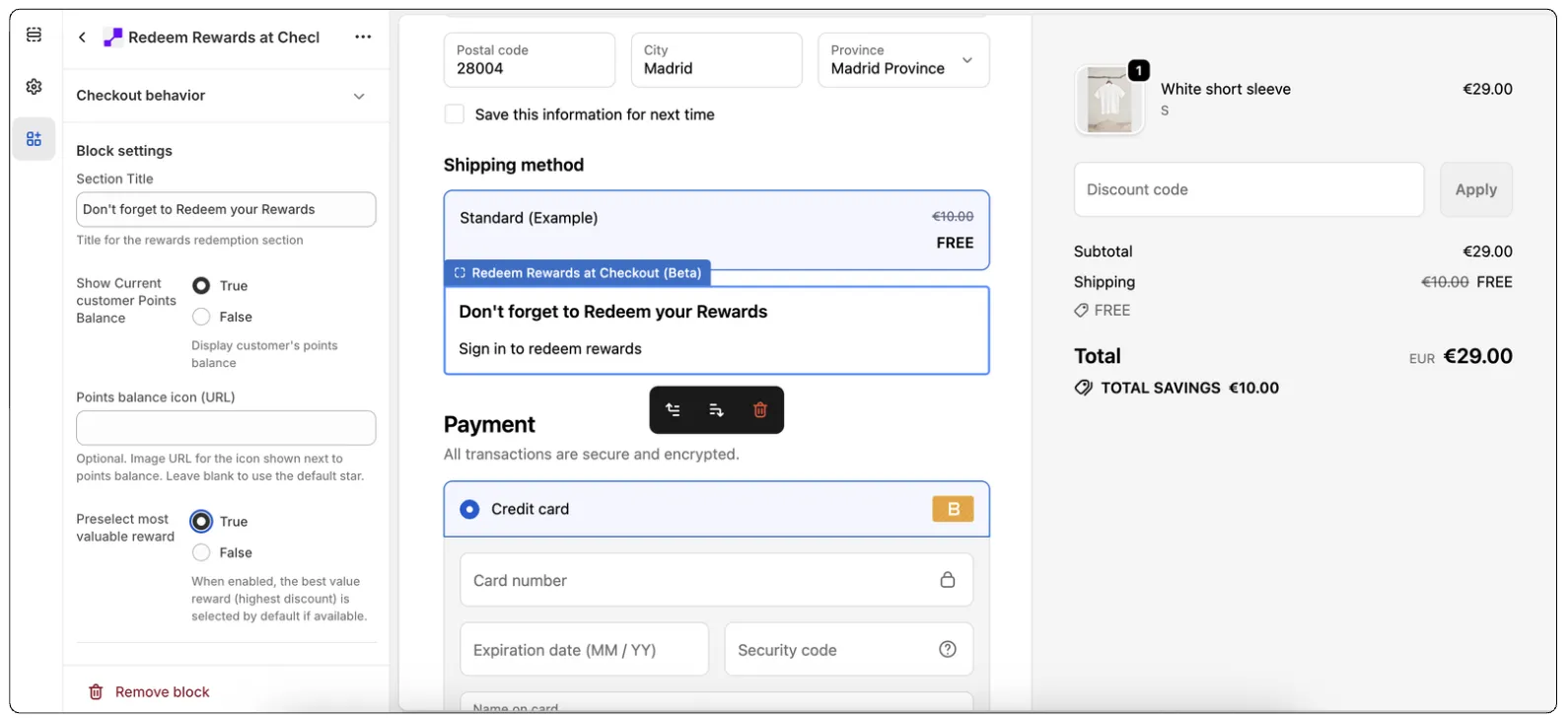
Task: Click the Points balance icon URL field
Action: coord(226,428)
